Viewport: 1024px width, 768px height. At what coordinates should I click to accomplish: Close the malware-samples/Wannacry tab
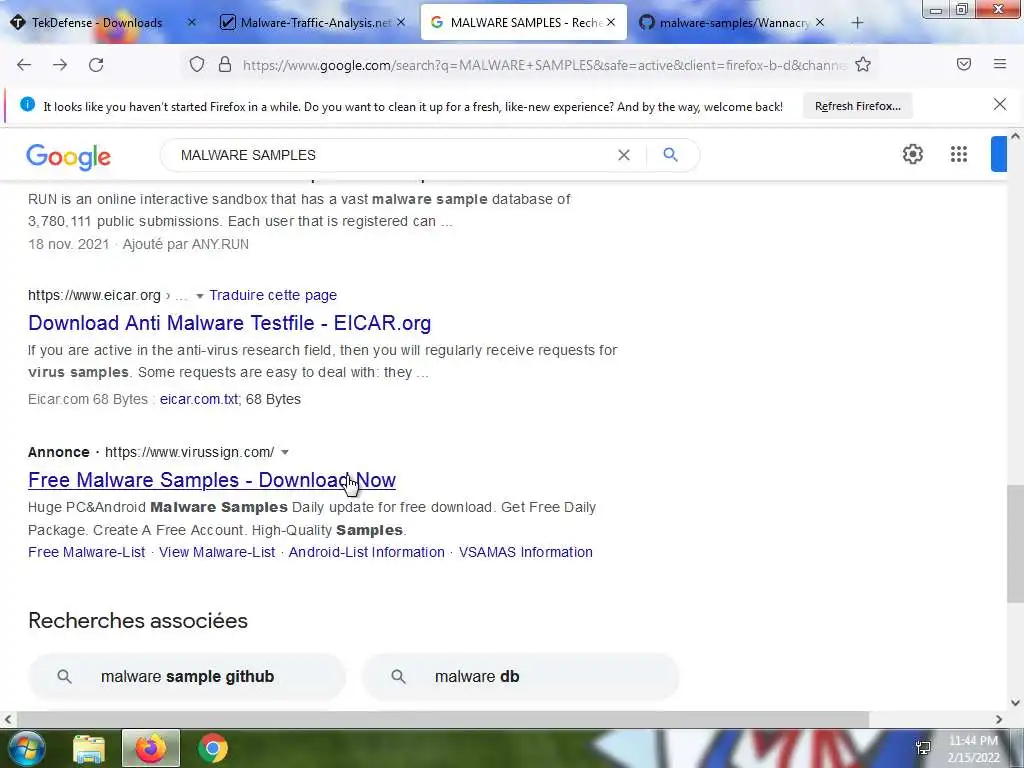pyautogui.click(x=820, y=22)
